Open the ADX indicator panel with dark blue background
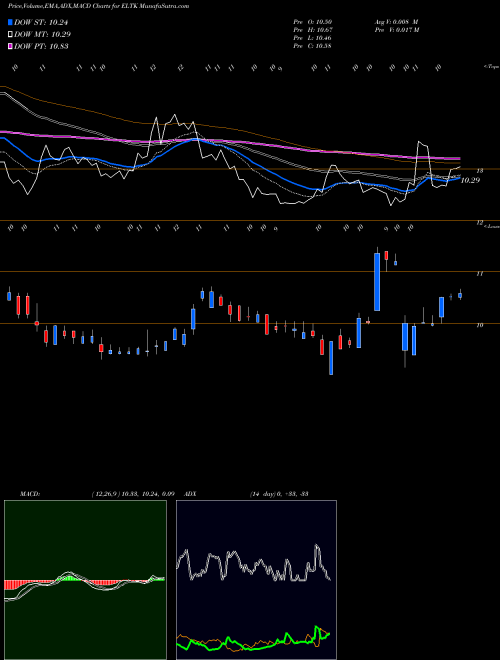Viewport: 500px width, 660px height. click(256, 580)
